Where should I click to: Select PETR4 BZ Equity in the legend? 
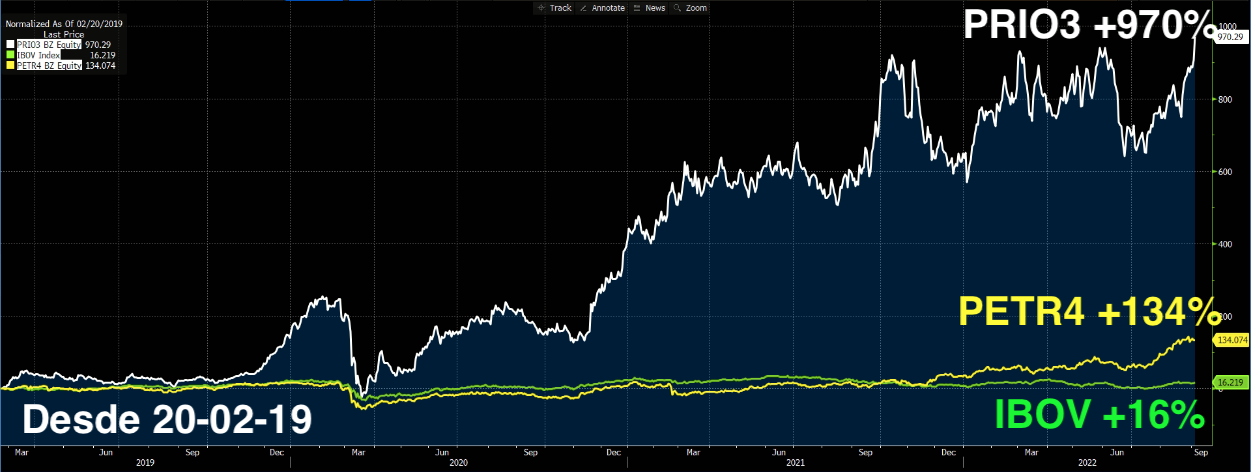click(x=49, y=65)
